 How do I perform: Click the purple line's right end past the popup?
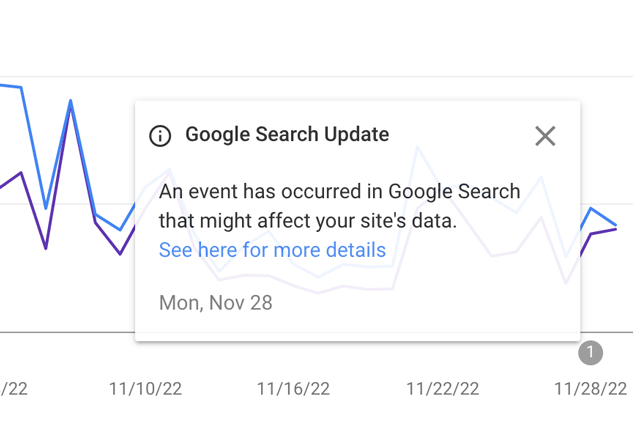click(615, 230)
